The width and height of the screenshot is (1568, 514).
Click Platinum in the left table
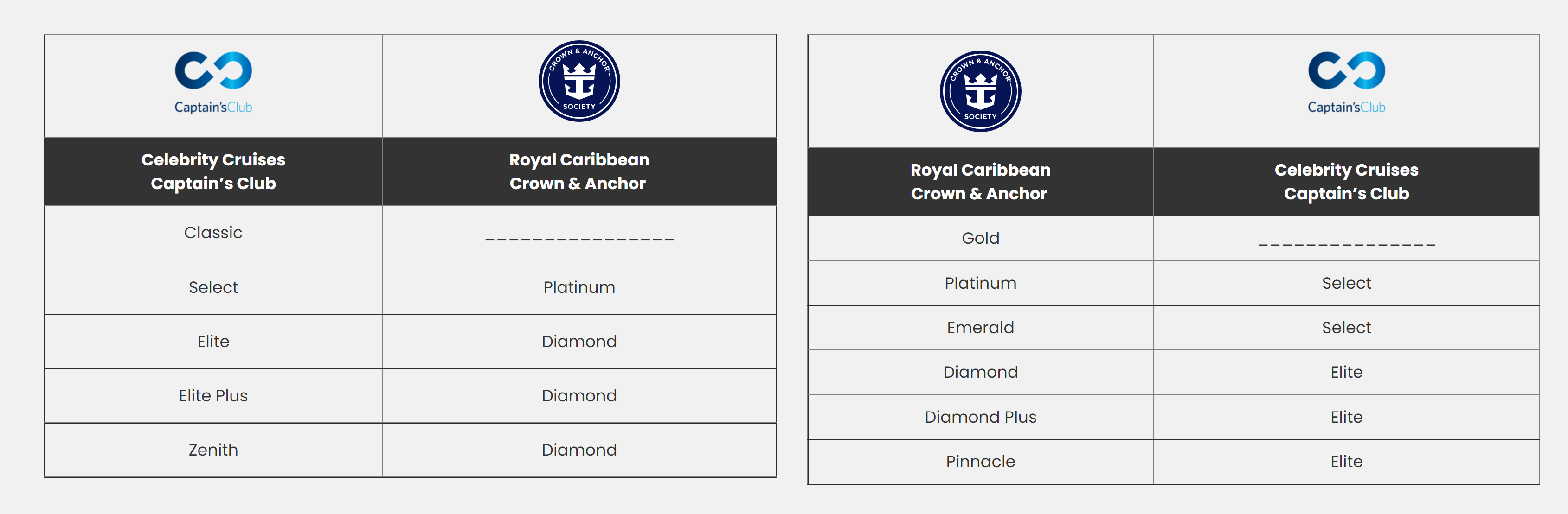[x=579, y=287]
